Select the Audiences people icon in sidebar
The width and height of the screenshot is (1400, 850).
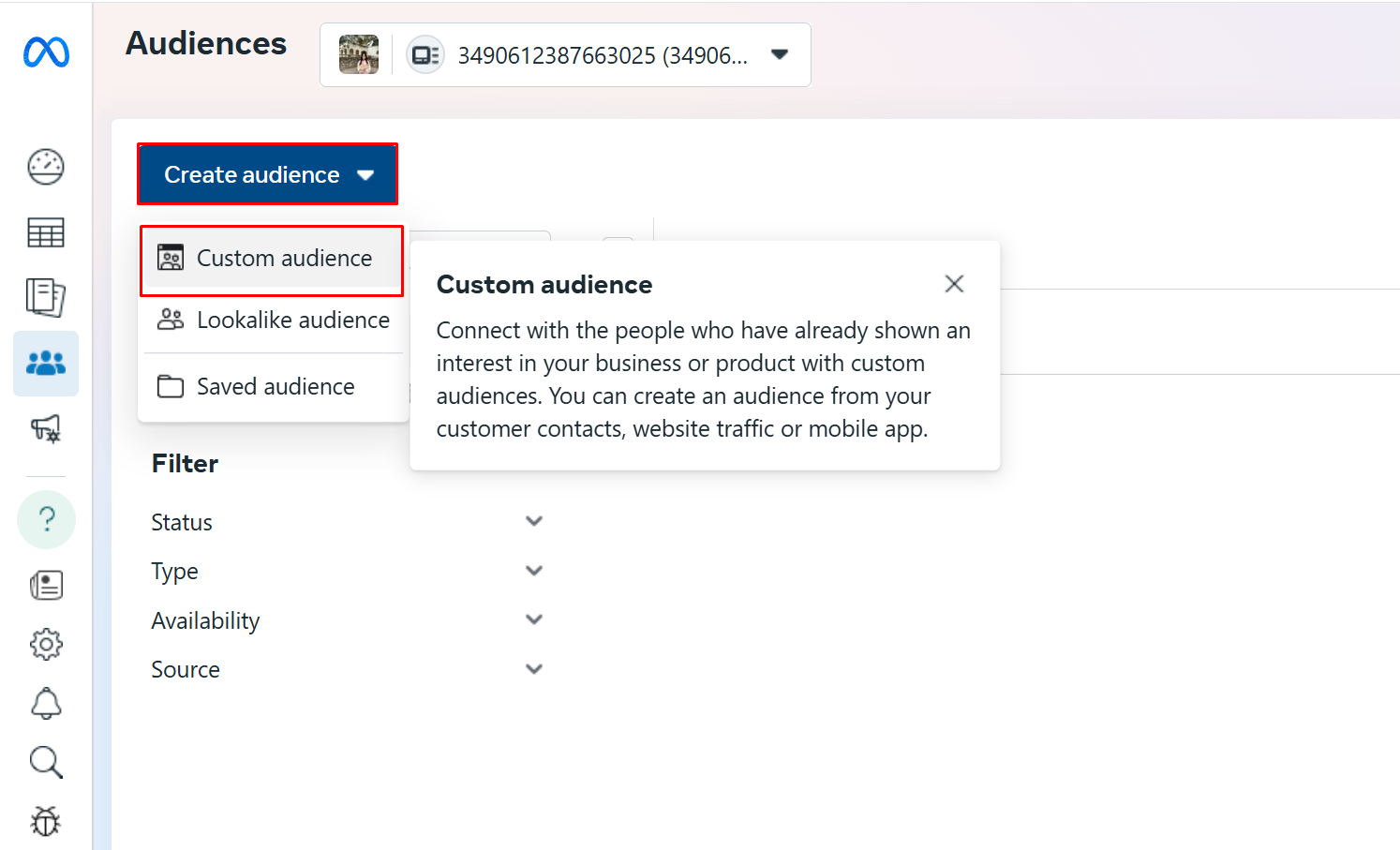point(46,364)
